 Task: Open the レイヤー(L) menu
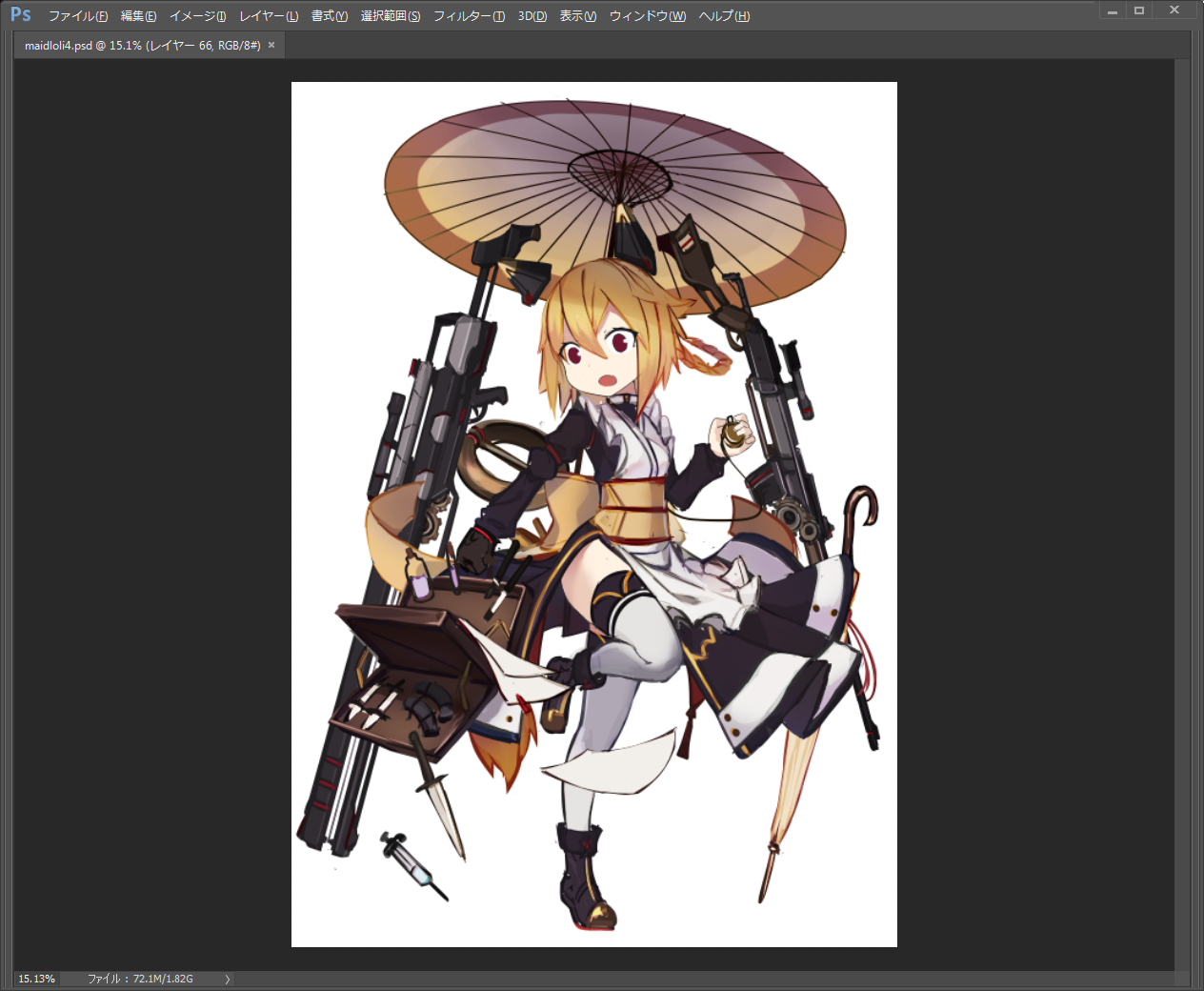[x=269, y=16]
